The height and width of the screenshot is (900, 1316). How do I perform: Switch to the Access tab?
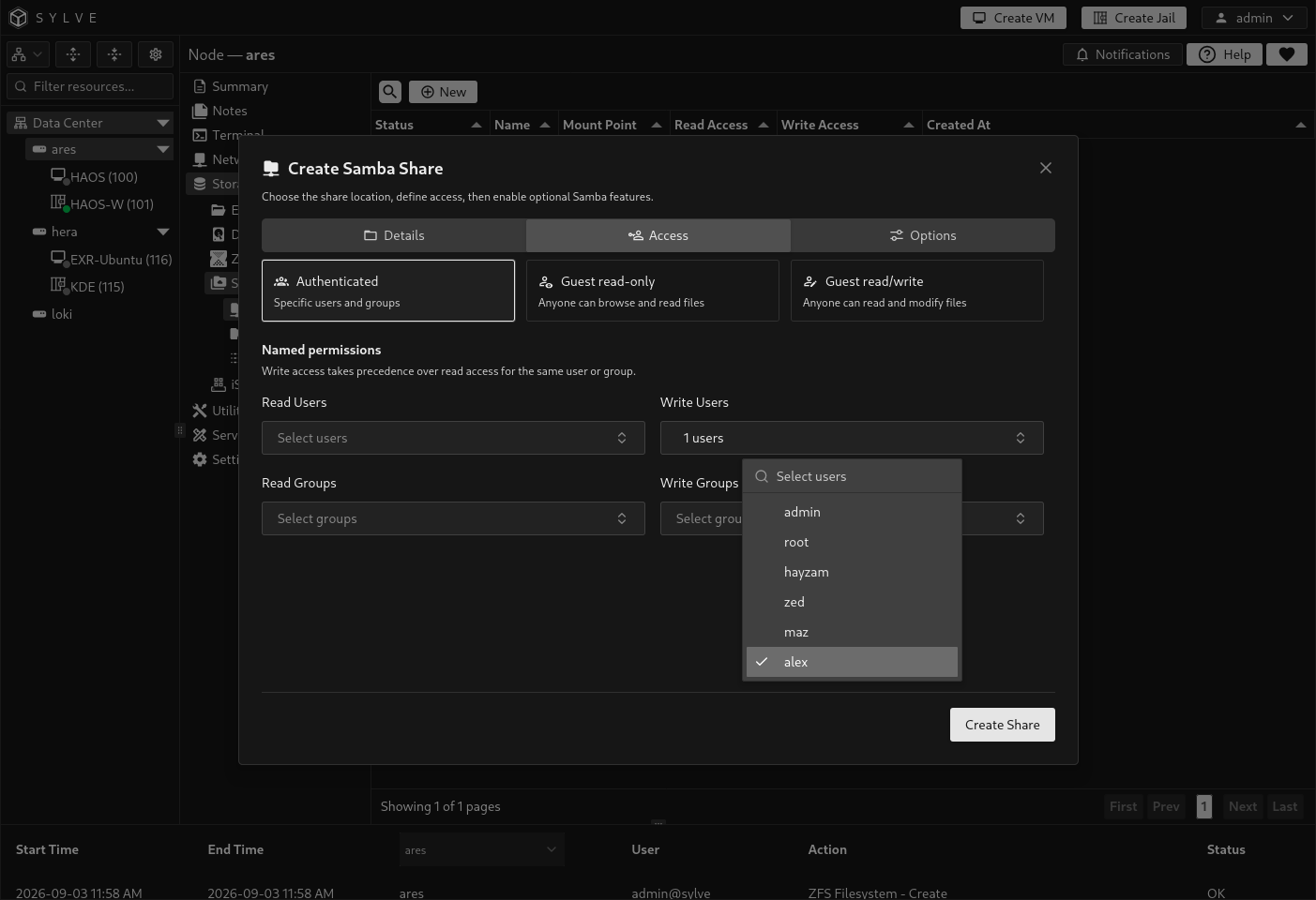(x=658, y=235)
